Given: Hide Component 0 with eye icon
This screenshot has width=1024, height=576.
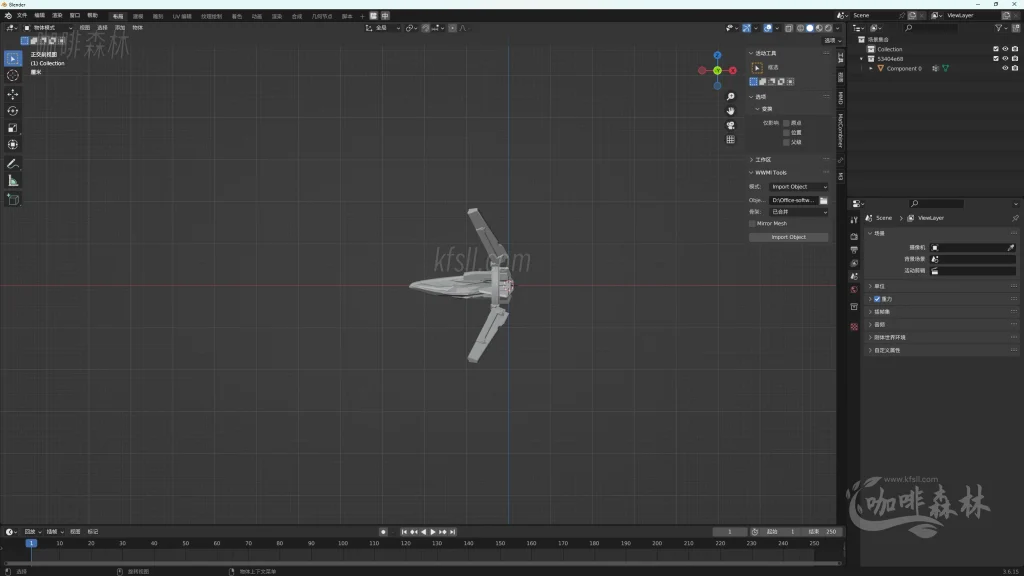Looking at the screenshot, I should (x=1005, y=69).
